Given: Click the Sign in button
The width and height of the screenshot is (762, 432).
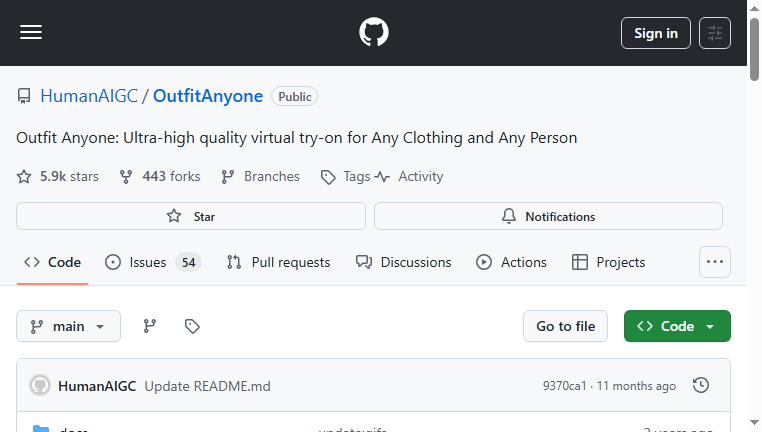Looking at the screenshot, I should pyautogui.click(x=656, y=33).
